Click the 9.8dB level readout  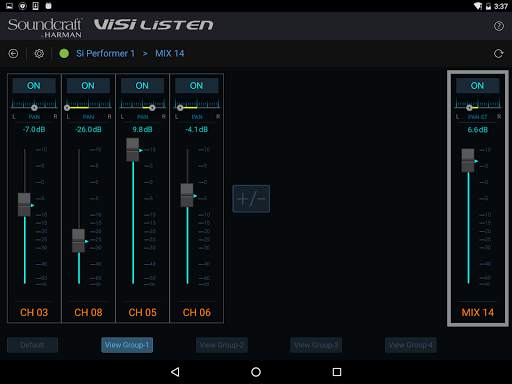pos(142,129)
